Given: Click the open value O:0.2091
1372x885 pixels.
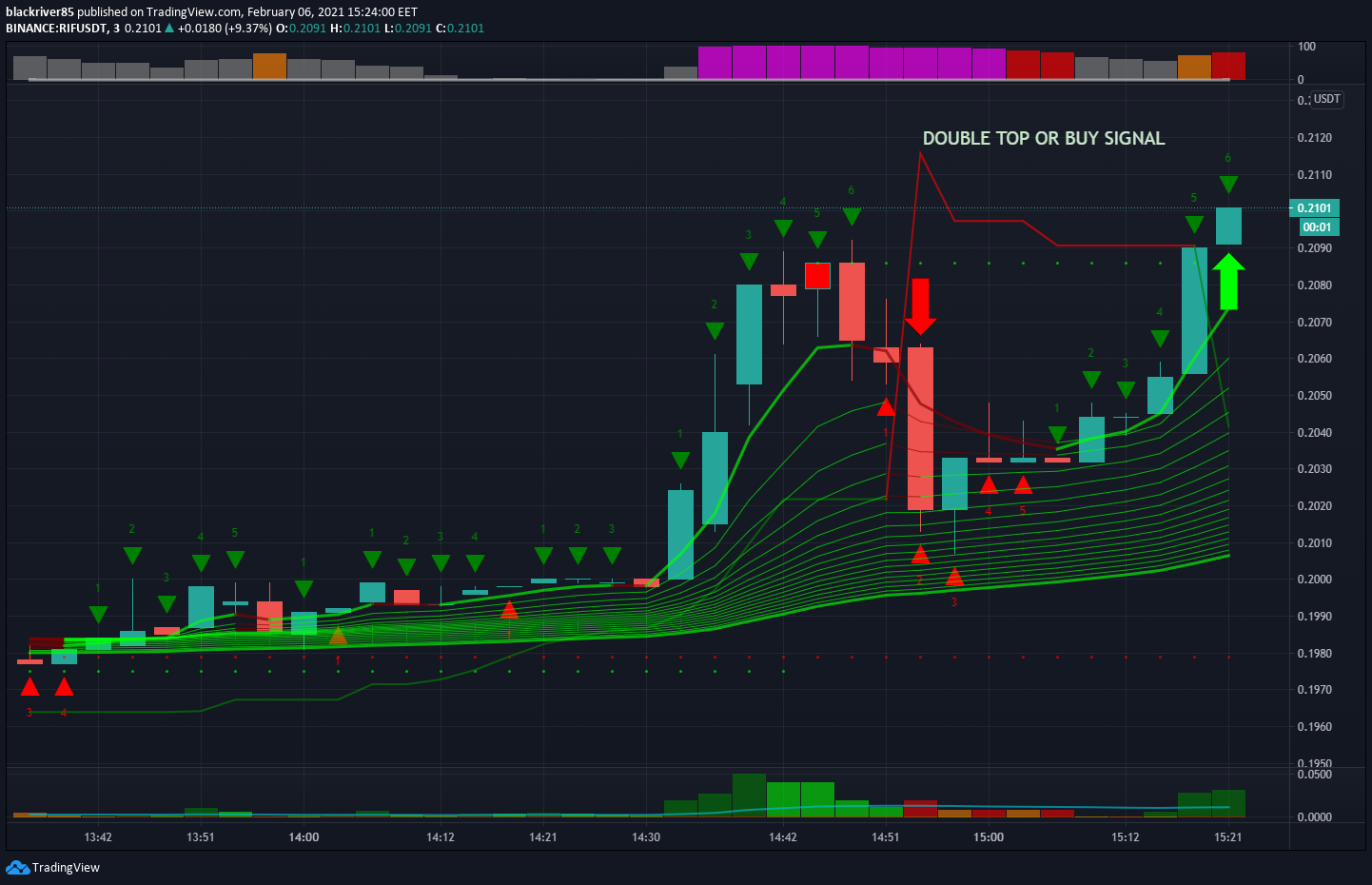Looking at the screenshot, I should click(x=302, y=29).
